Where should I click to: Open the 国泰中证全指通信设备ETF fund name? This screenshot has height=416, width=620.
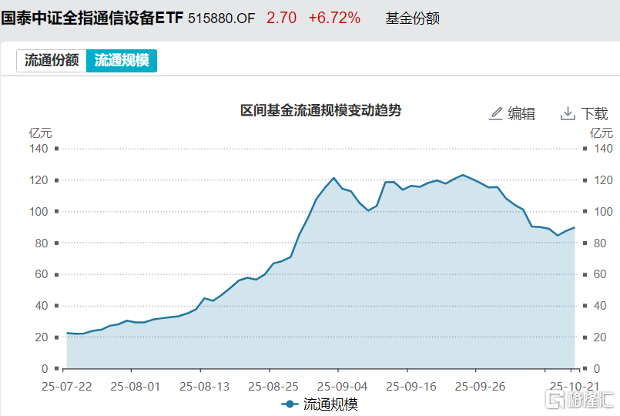92,18
